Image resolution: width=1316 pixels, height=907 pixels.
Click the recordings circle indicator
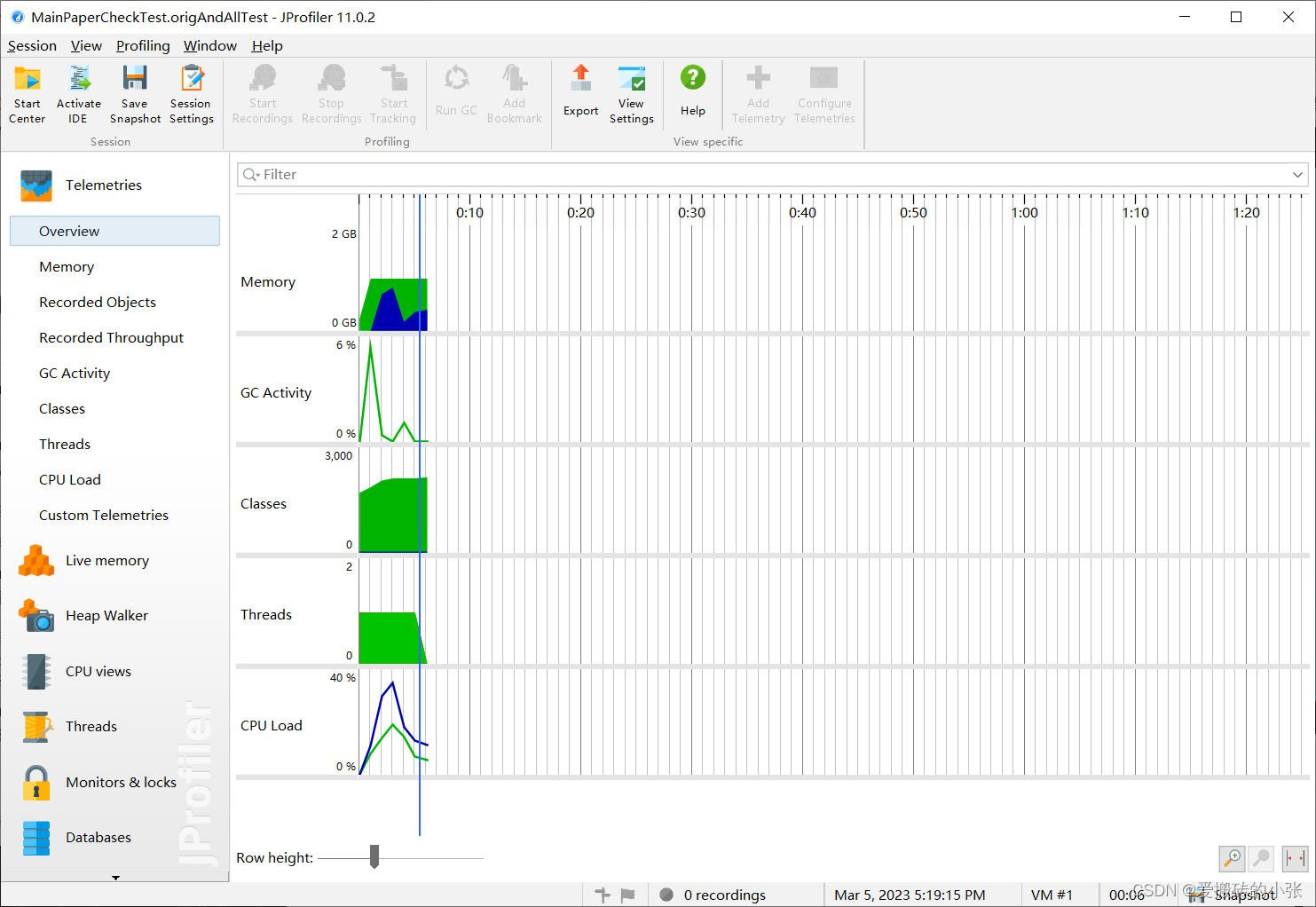[666, 895]
